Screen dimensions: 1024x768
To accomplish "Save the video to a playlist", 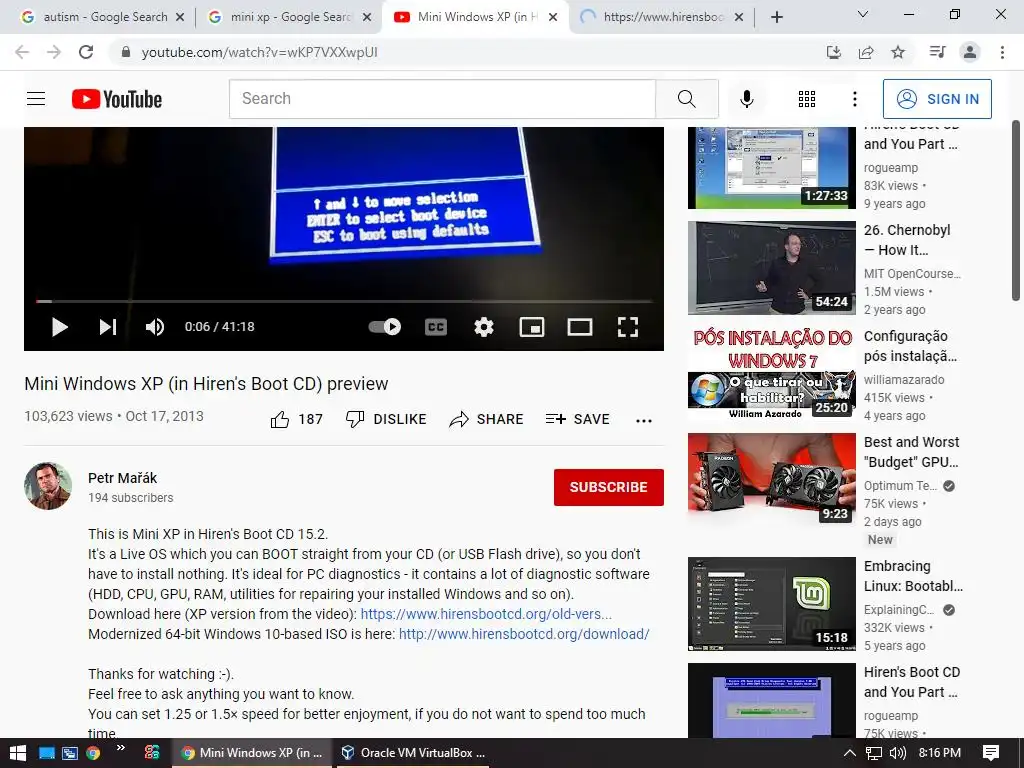I will click(578, 419).
